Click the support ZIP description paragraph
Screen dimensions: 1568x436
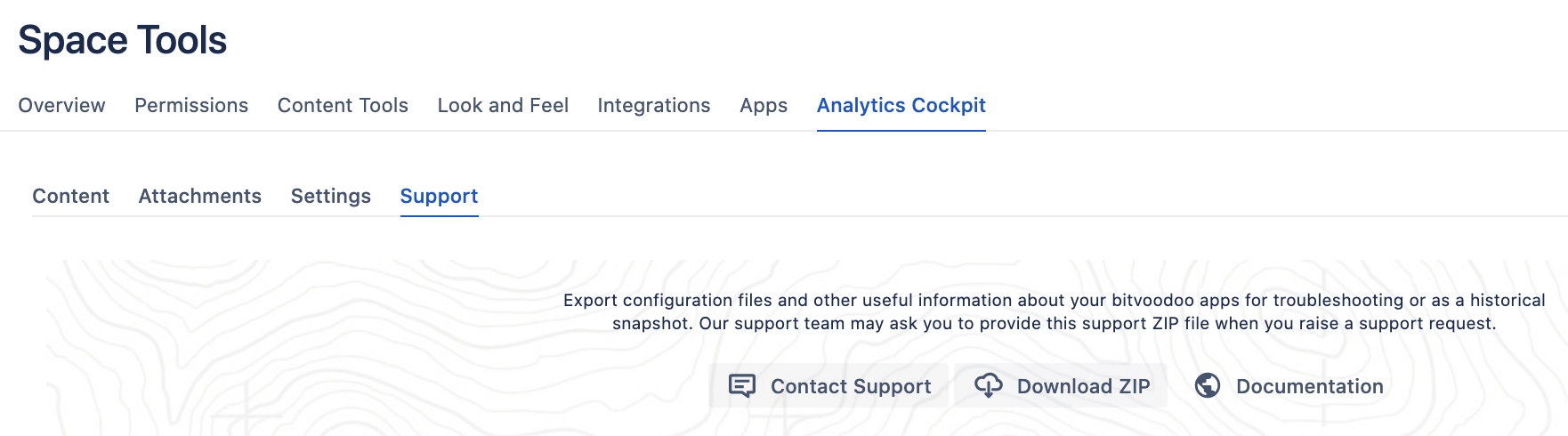tap(1054, 311)
